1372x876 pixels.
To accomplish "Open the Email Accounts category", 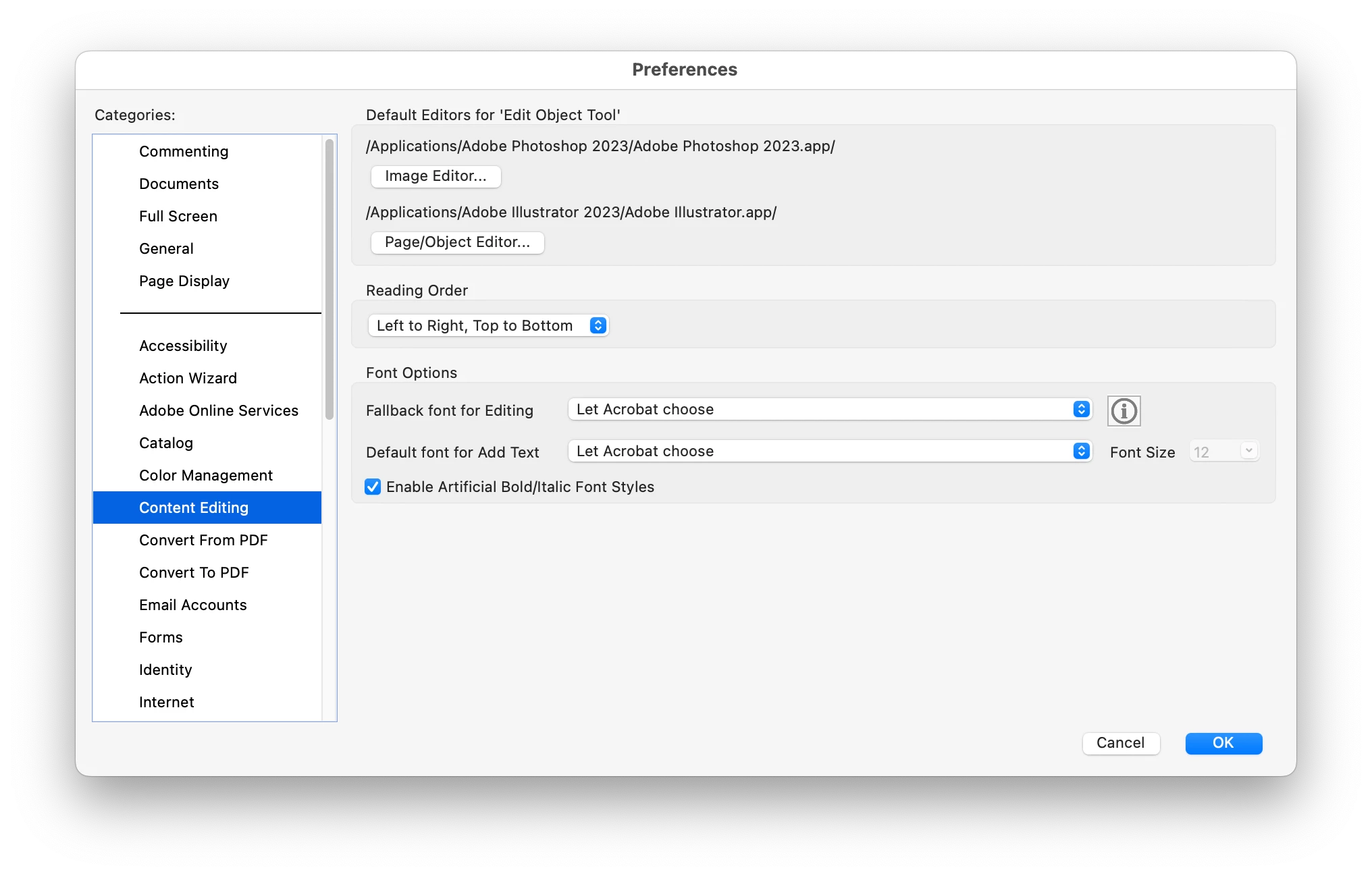I will coord(193,605).
